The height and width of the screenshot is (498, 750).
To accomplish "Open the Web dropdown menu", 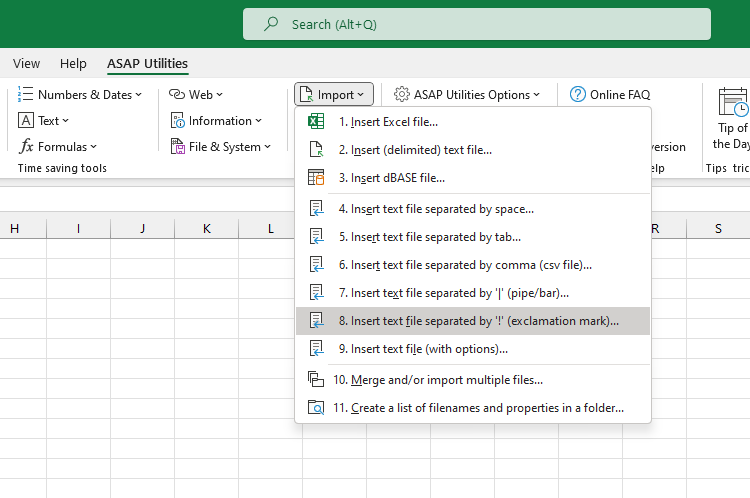I will click(x=220, y=95).
